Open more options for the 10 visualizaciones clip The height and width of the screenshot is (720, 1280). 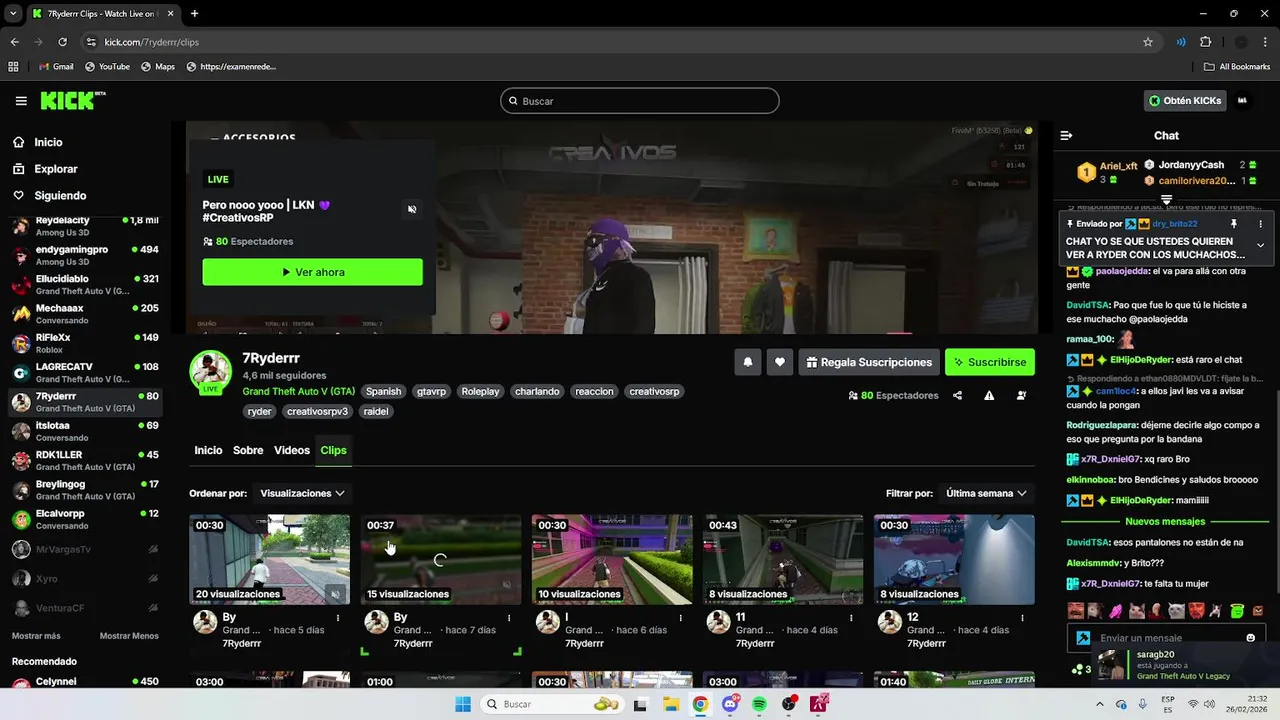(x=680, y=618)
